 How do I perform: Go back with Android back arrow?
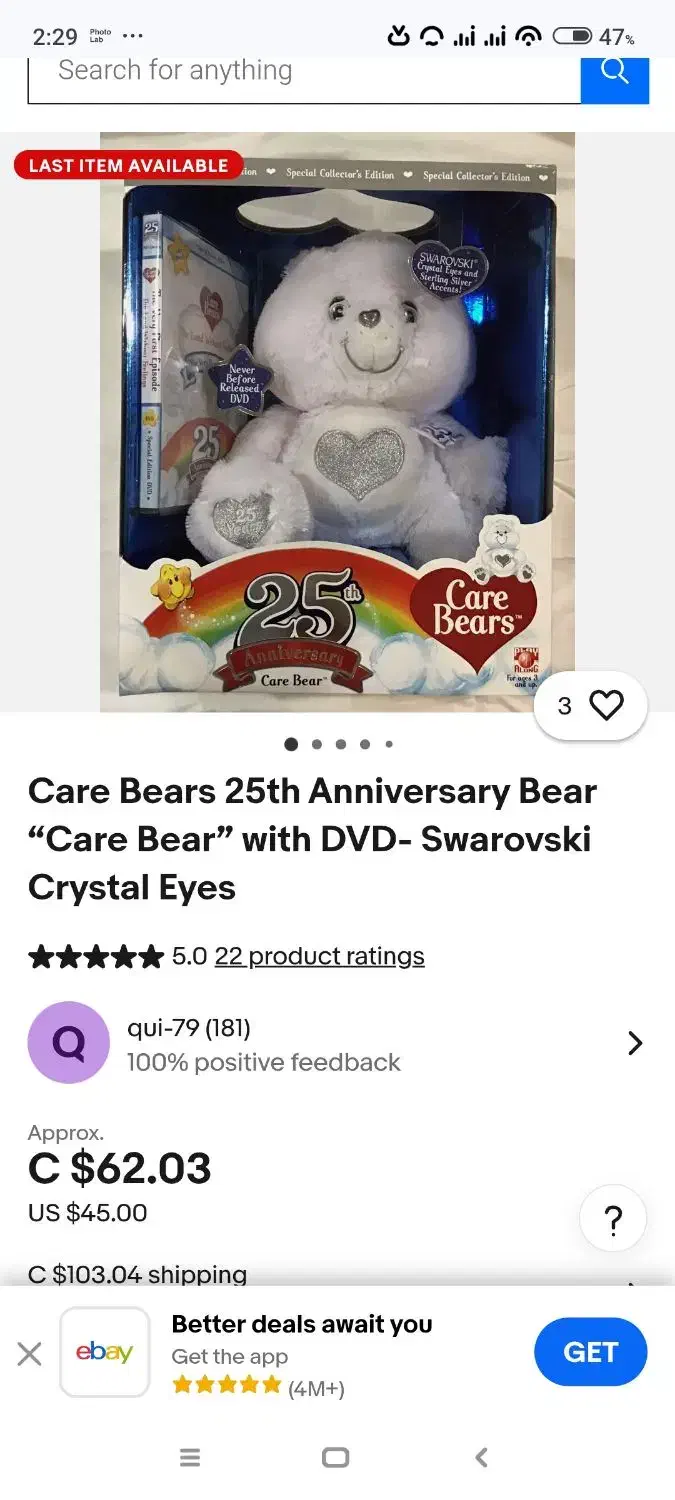pos(481,1458)
